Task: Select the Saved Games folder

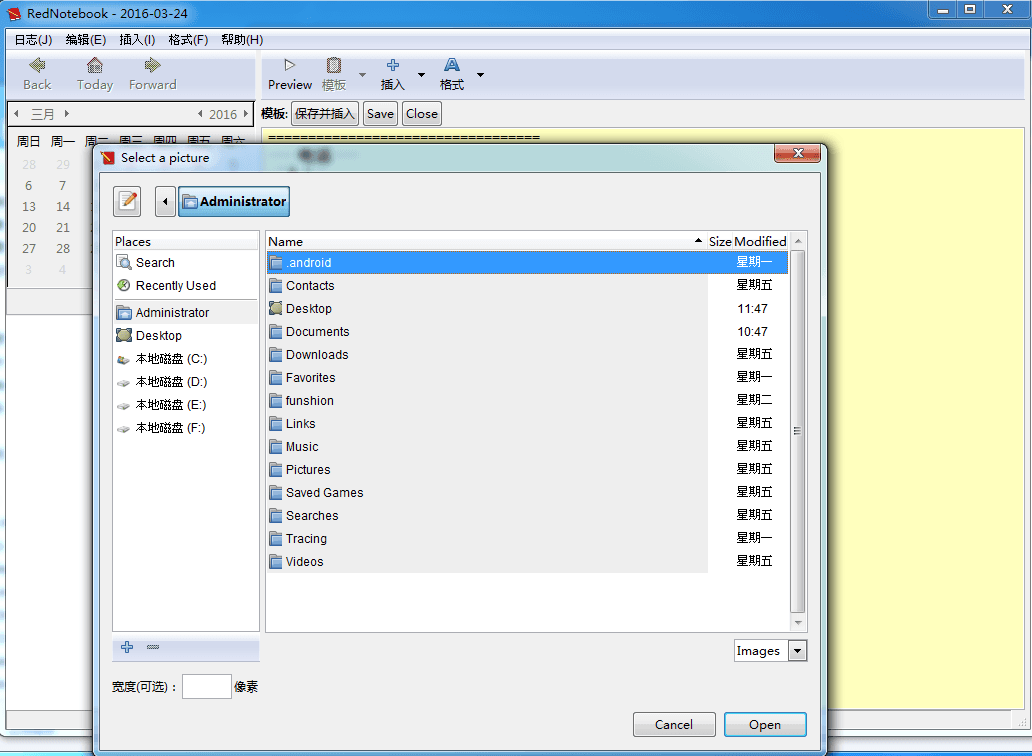Action: tap(527, 493)
